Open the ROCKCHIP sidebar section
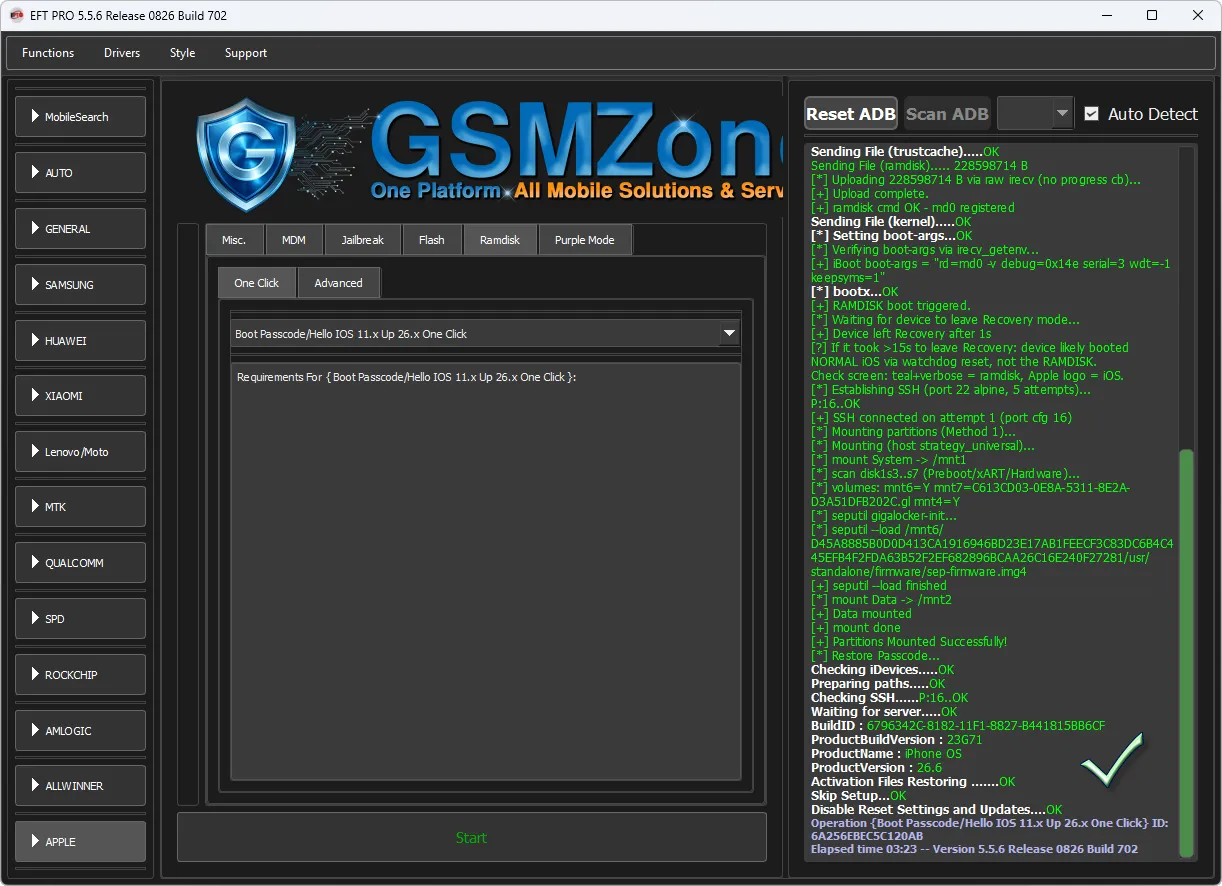Image resolution: width=1222 pixels, height=886 pixels. click(x=80, y=675)
